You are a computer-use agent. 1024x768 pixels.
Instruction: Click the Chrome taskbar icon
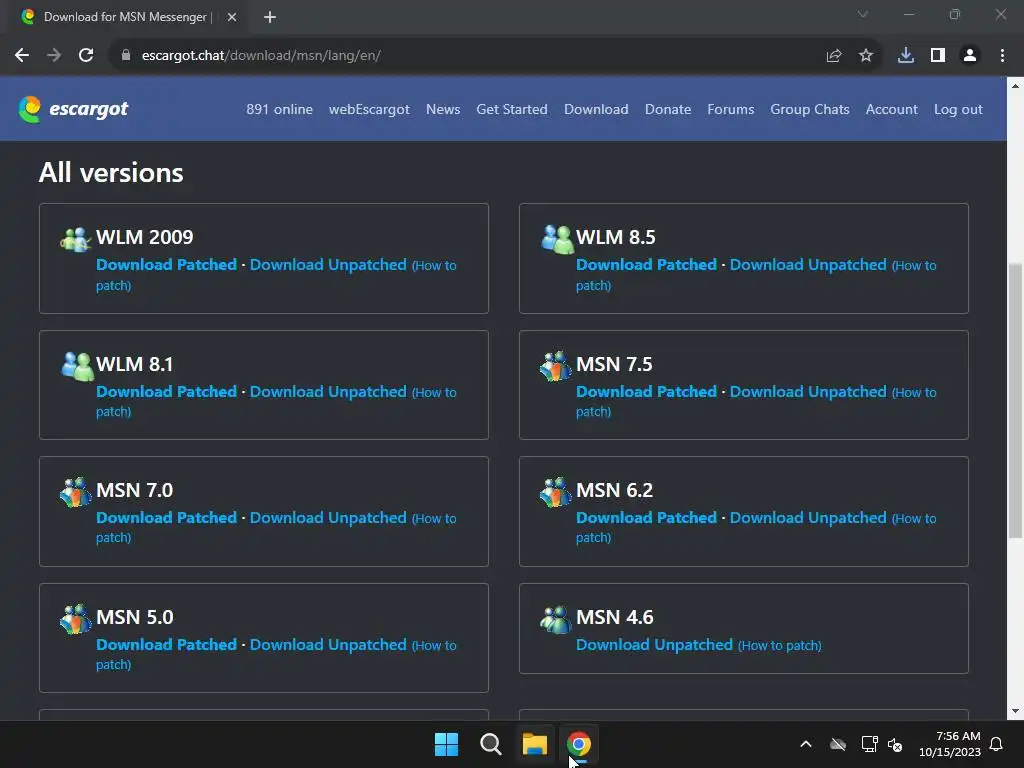(x=579, y=744)
